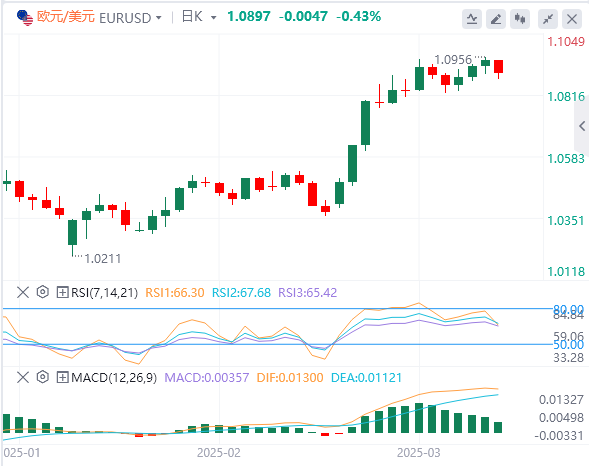Viewport: 589px width, 466px height.
Task: Click the MACD(12,26,9) indicator label
Action: [114, 377]
